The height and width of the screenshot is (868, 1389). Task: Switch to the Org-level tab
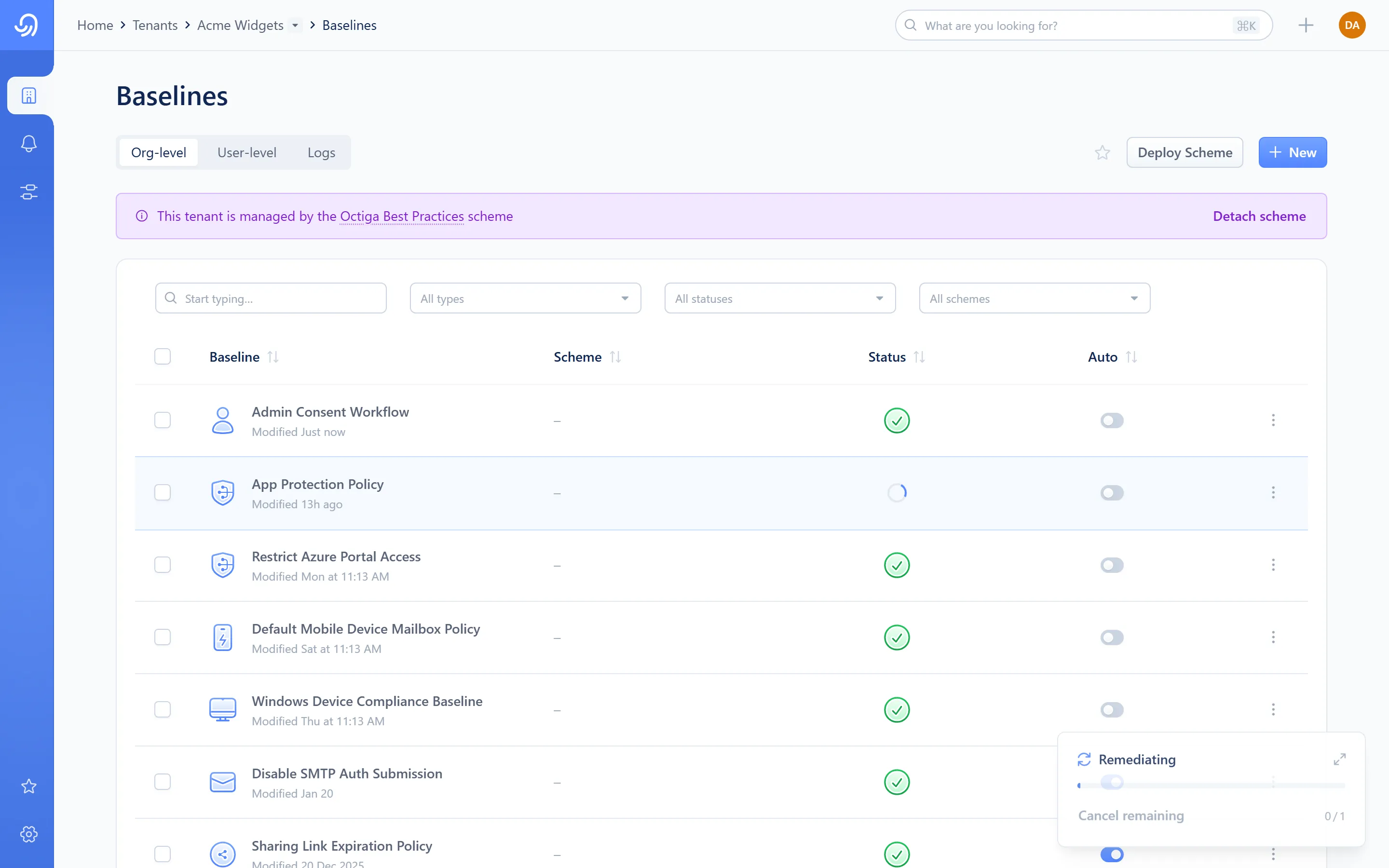click(x=158, y=153)
